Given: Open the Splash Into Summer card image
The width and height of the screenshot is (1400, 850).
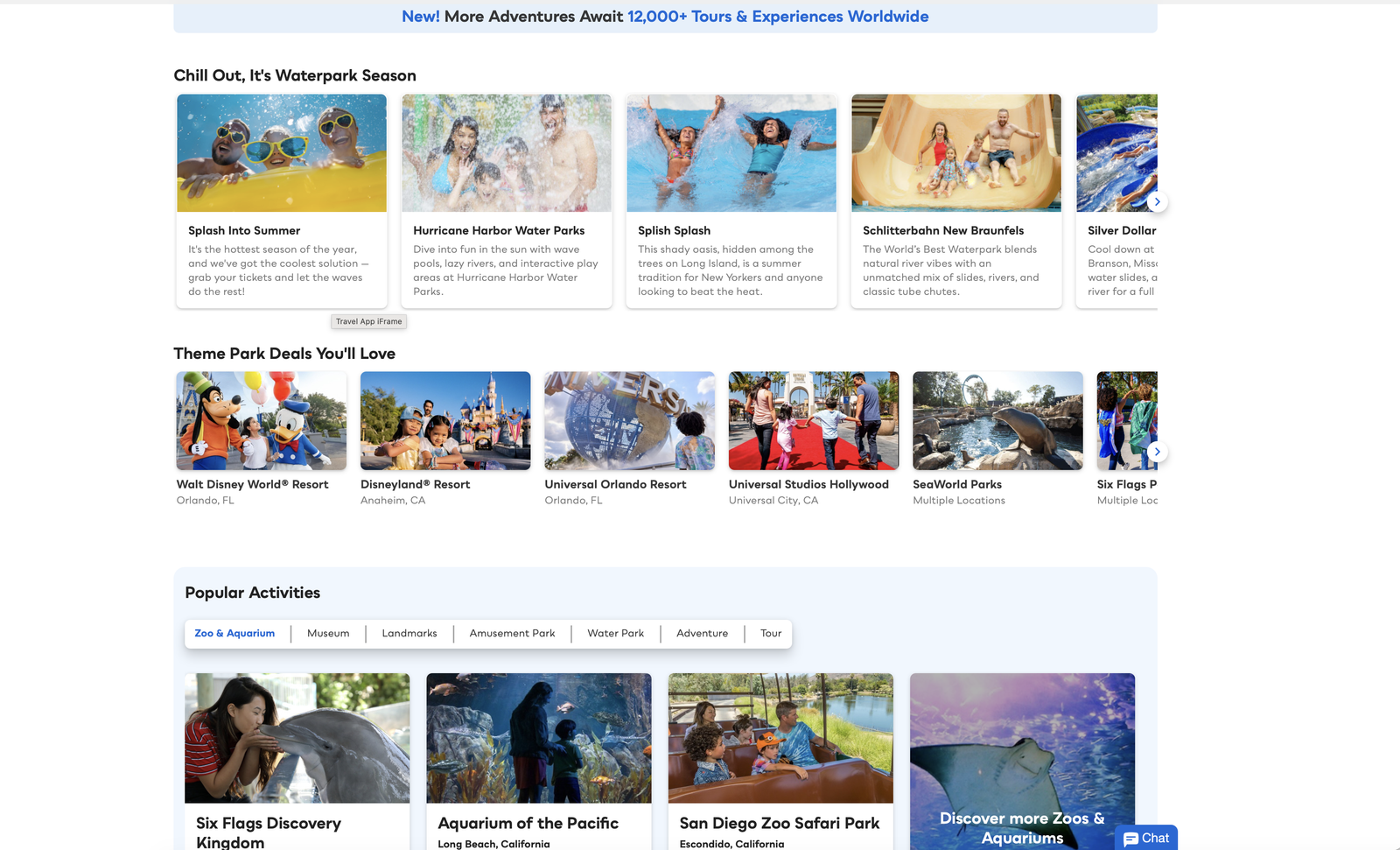Looking at the screenshot, I should click(x=282, y=153).
